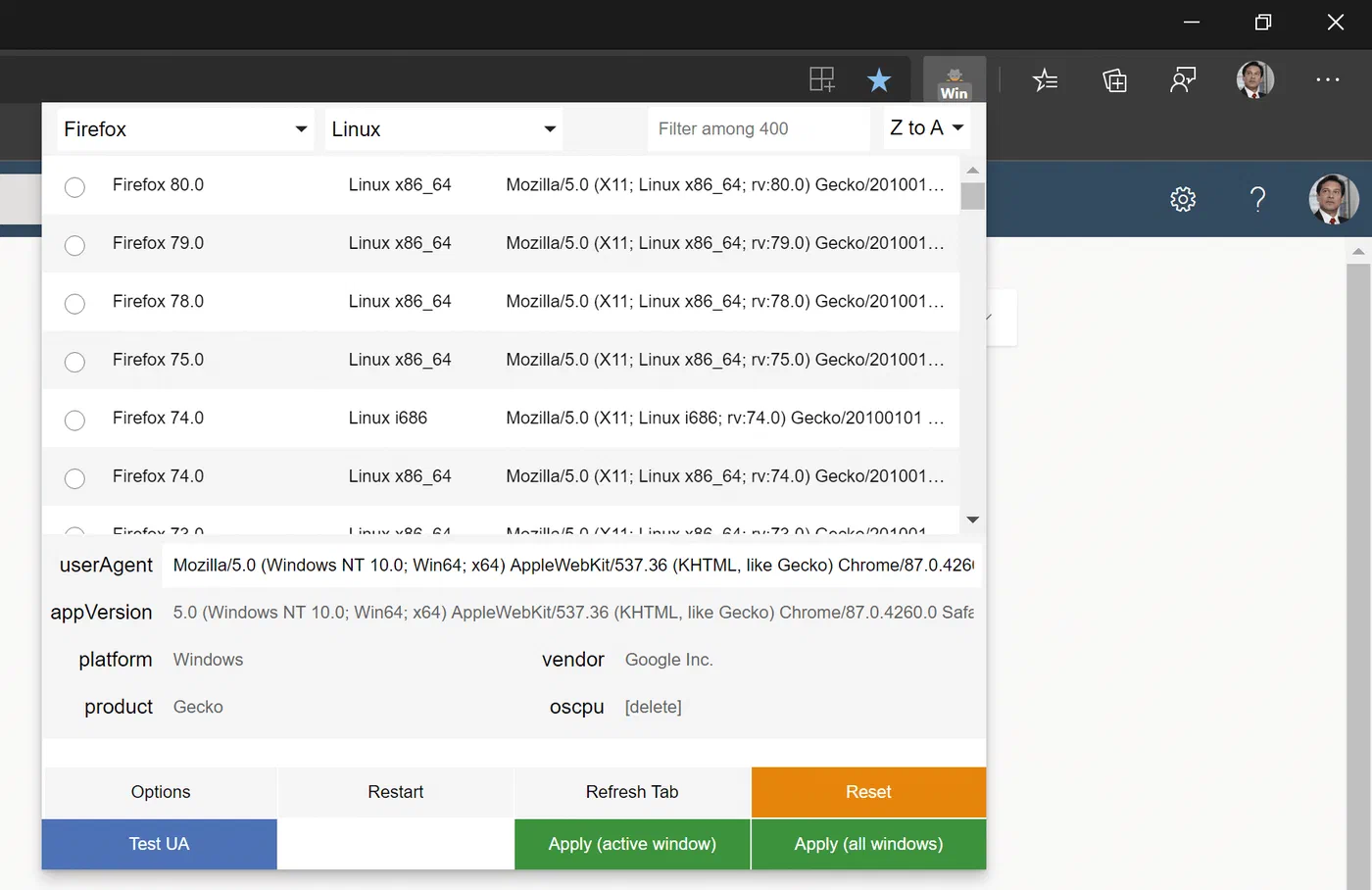
Task: Select the Firefox 78.0 radio button
Action: 74,304
